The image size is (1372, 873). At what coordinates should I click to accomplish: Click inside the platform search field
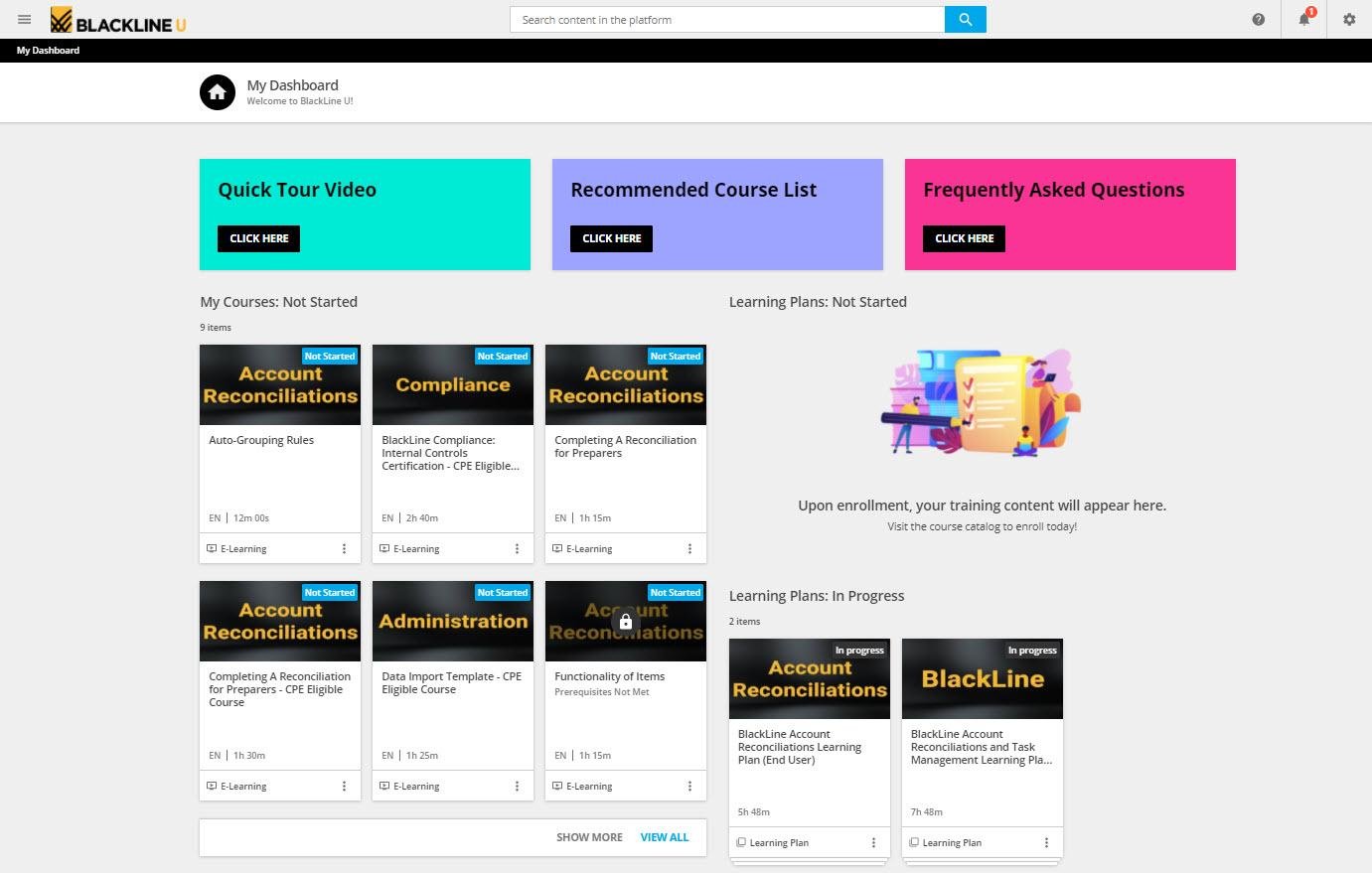tap(727, 20)
